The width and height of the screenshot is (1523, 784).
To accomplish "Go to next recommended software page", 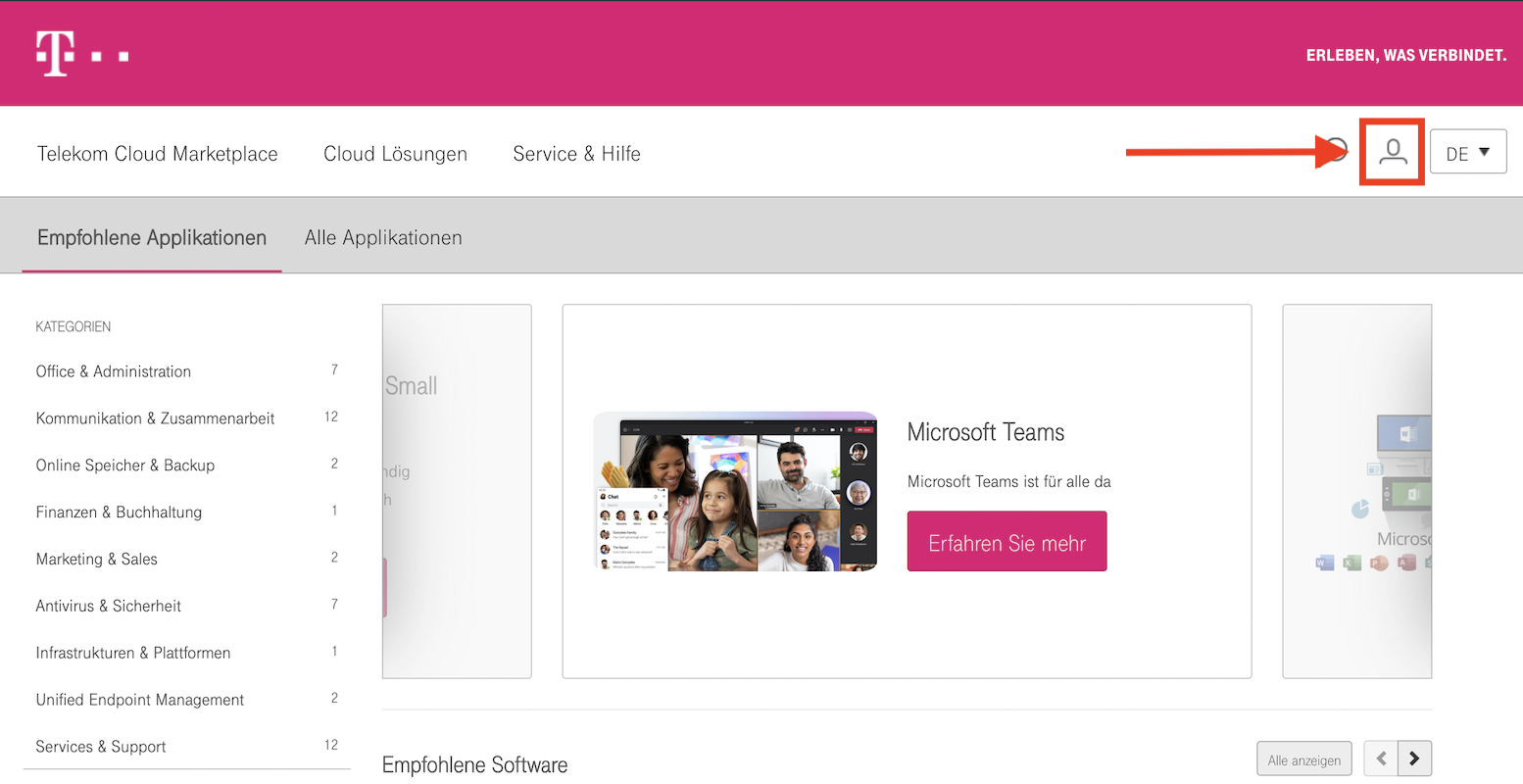I will 1414,759.
